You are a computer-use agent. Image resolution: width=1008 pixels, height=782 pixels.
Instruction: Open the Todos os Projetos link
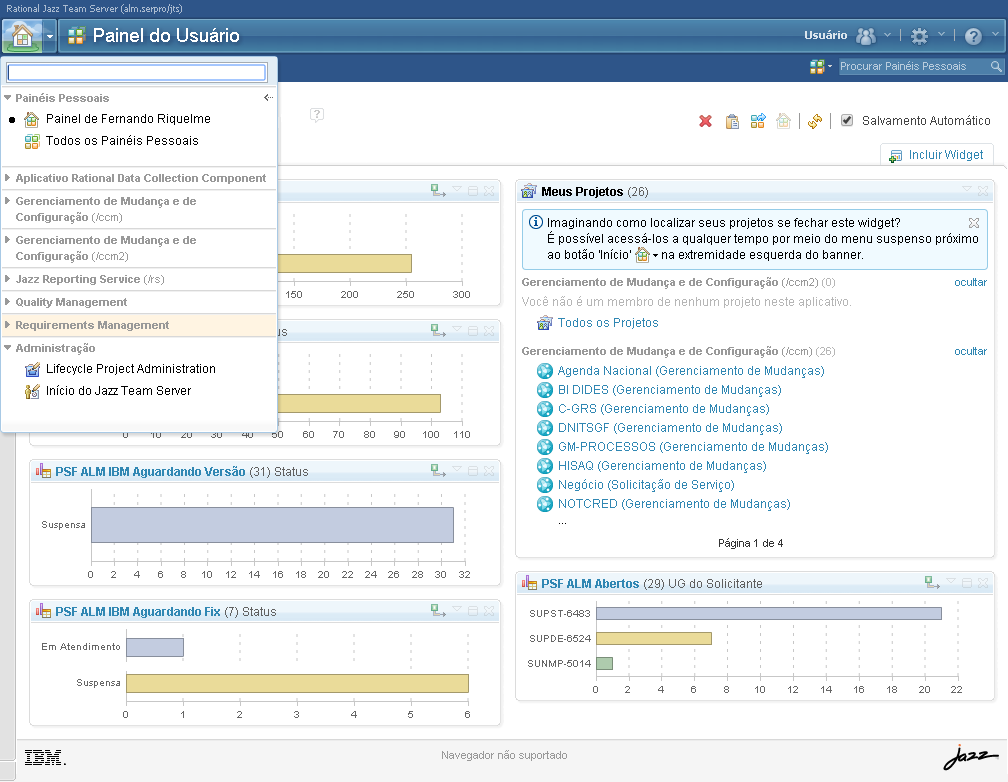click(608, 323)
